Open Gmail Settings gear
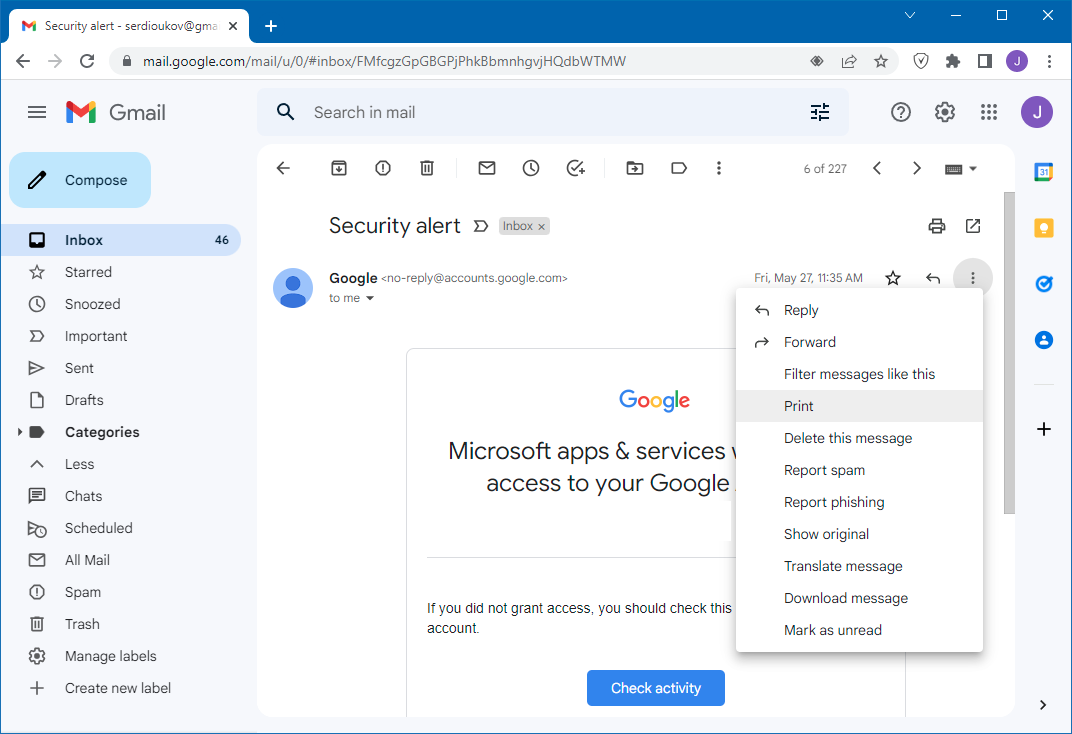 tap(945, 112)
